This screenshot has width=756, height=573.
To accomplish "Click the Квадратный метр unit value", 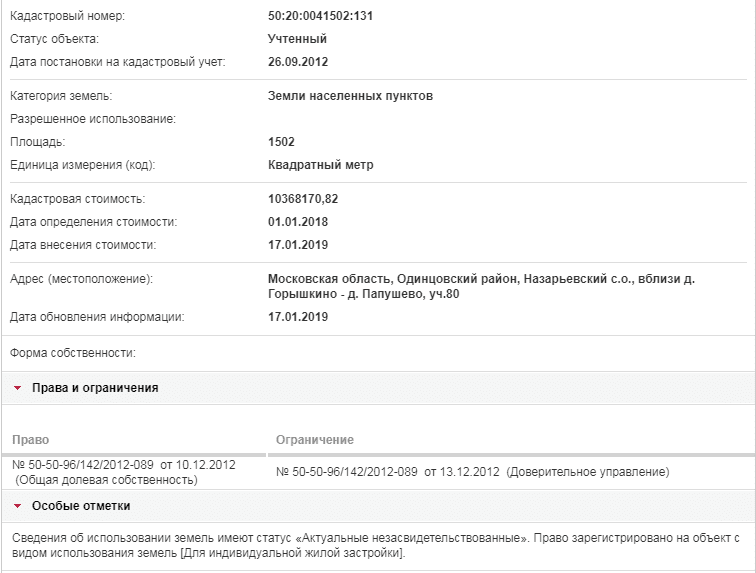I will (x=321, y=165).
